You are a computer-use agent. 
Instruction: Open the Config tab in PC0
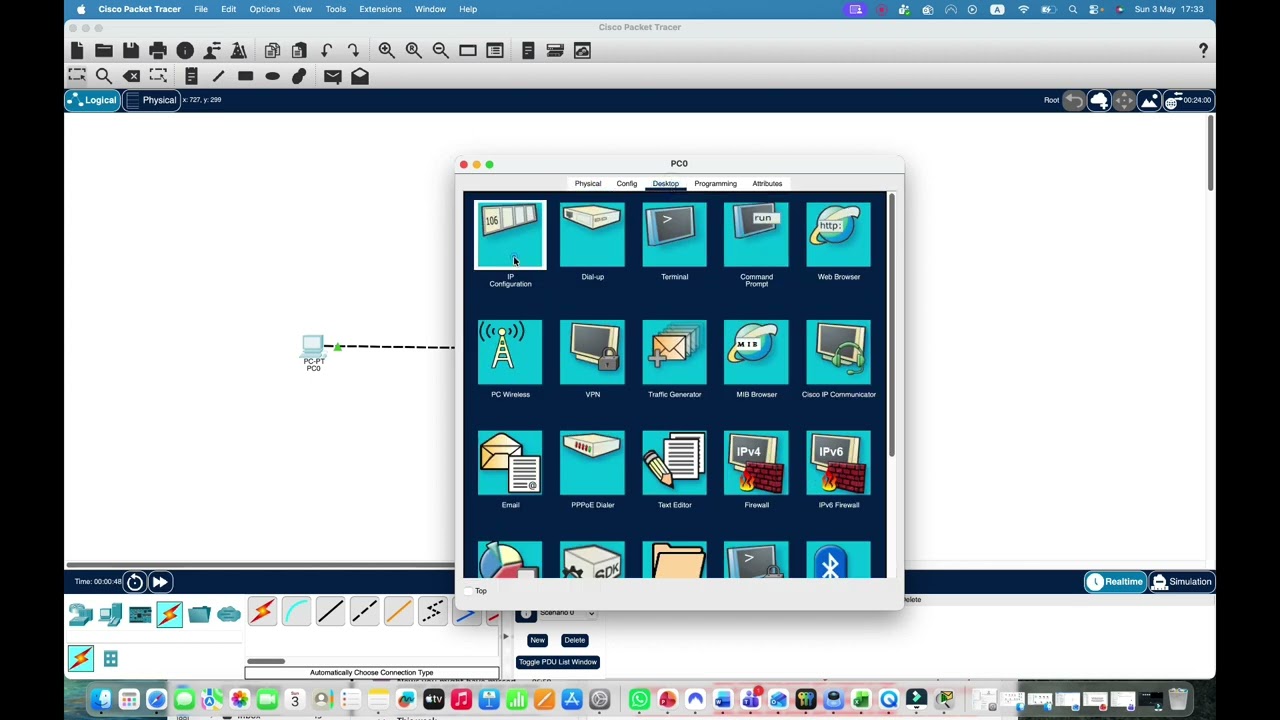coord(627,184)
